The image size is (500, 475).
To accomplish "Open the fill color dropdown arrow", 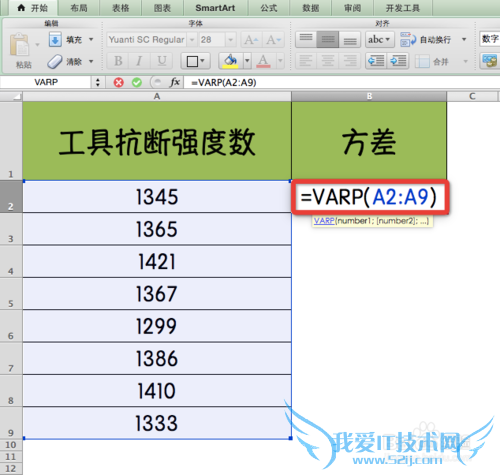I will tap(247, 61).
